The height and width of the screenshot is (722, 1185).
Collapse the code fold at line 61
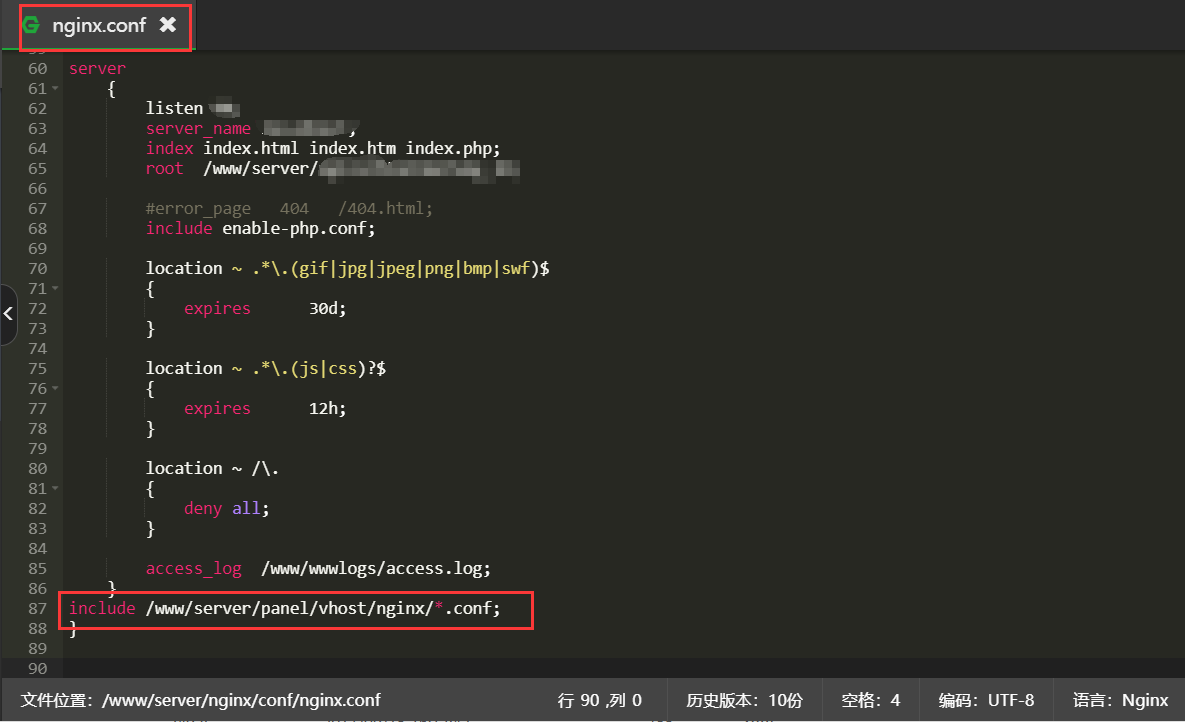(55, 88)
